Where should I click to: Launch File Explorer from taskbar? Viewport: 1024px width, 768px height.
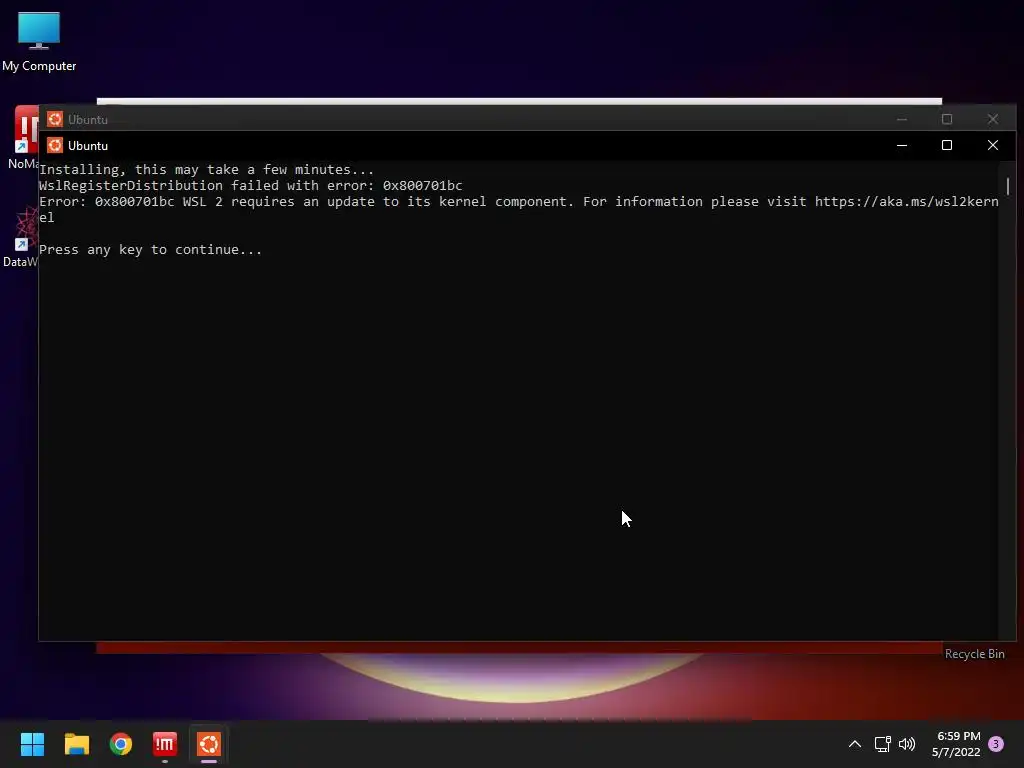[x=76, y=744]
